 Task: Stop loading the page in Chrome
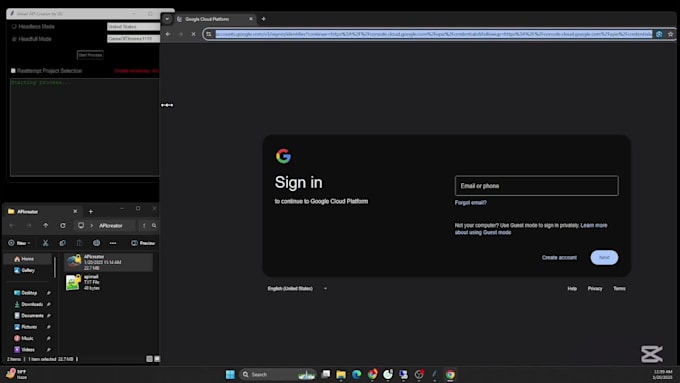click(x=193, y=34)
